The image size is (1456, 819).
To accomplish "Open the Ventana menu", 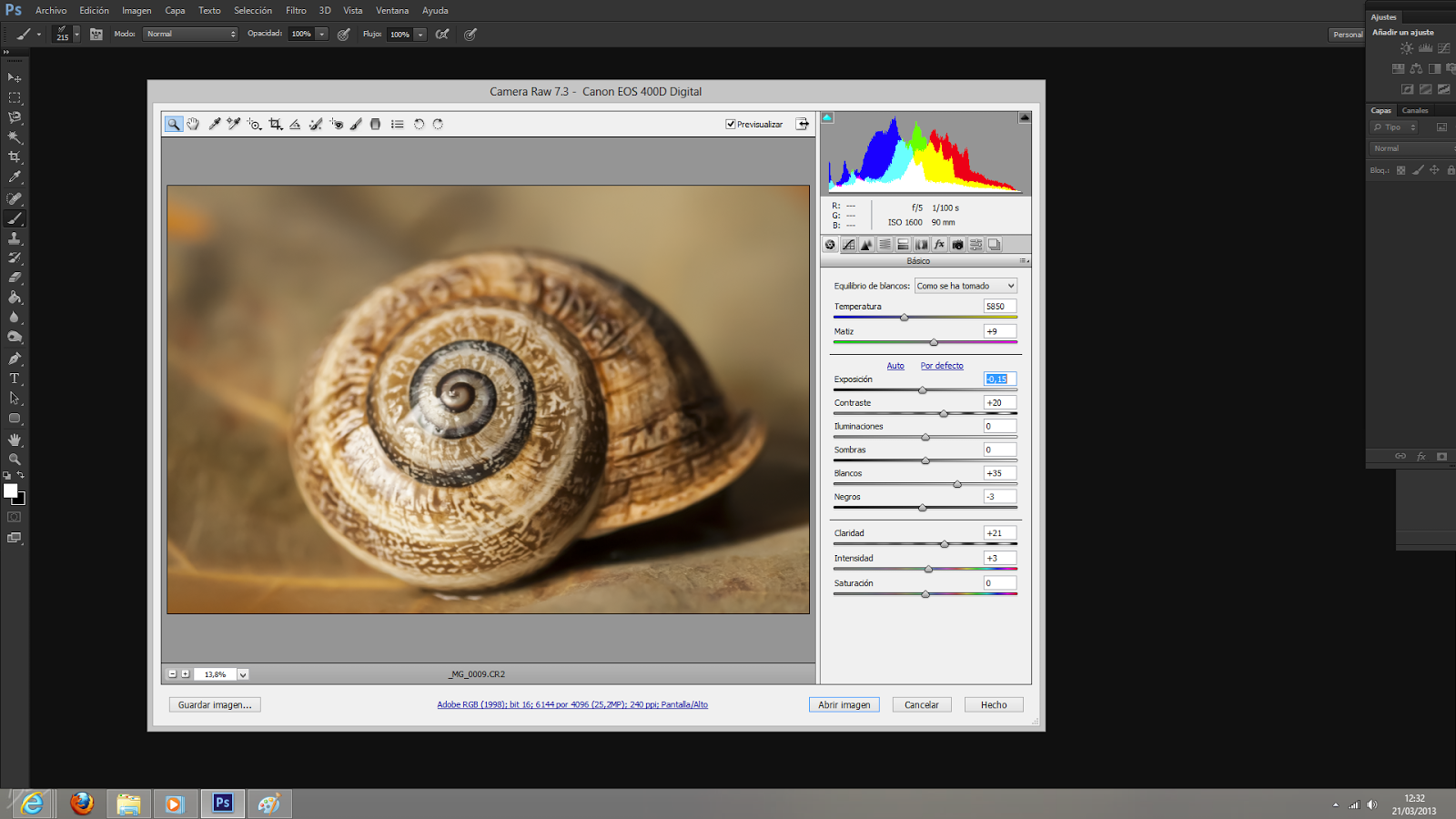I will pos(392,10).
